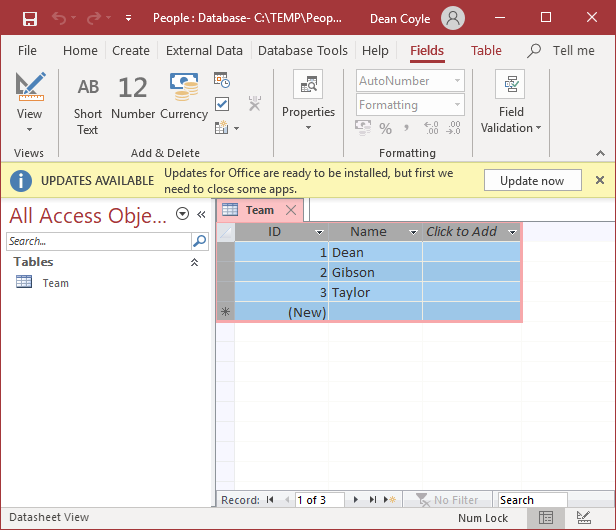Switch to Datasheet View status icon
Screen dimensions: 616x530
coord(546,518)
